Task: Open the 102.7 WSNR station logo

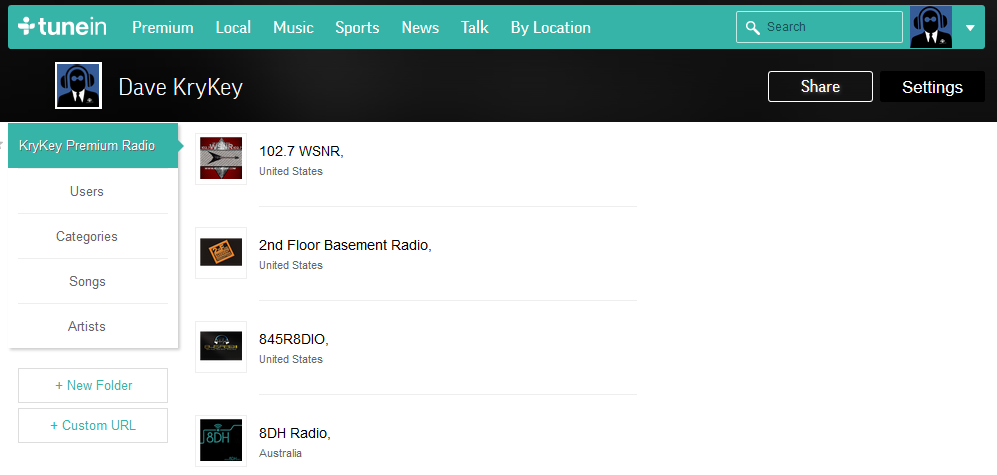Action: (221, 159)
